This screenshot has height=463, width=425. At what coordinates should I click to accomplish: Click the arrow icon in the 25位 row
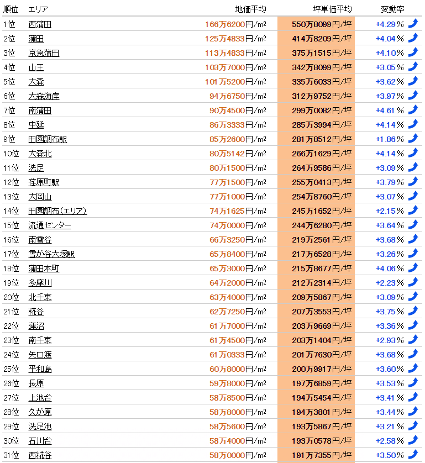413,369
